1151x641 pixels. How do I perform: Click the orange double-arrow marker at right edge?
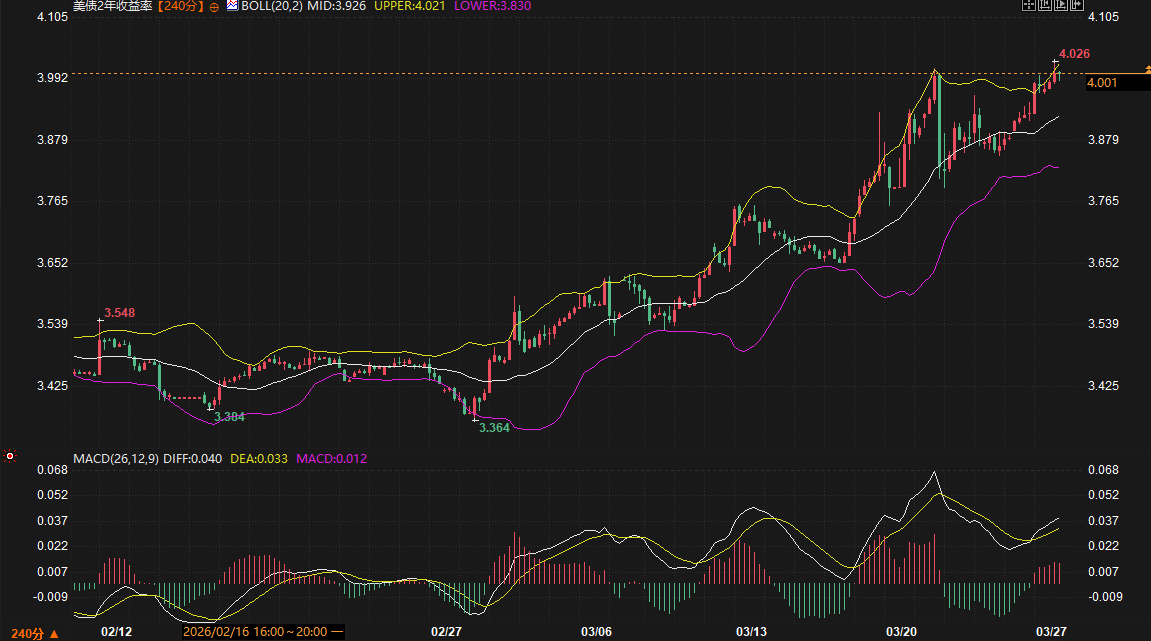[1146, 66]
